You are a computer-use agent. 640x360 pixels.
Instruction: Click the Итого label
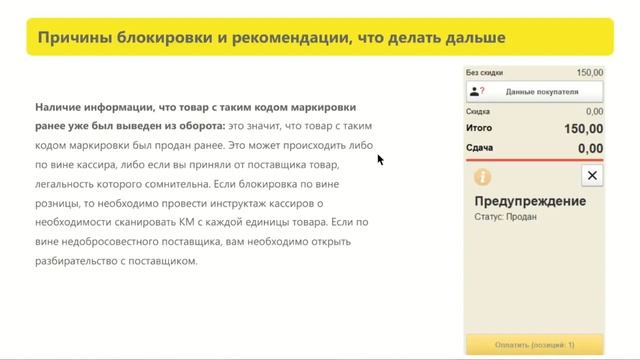479,128
